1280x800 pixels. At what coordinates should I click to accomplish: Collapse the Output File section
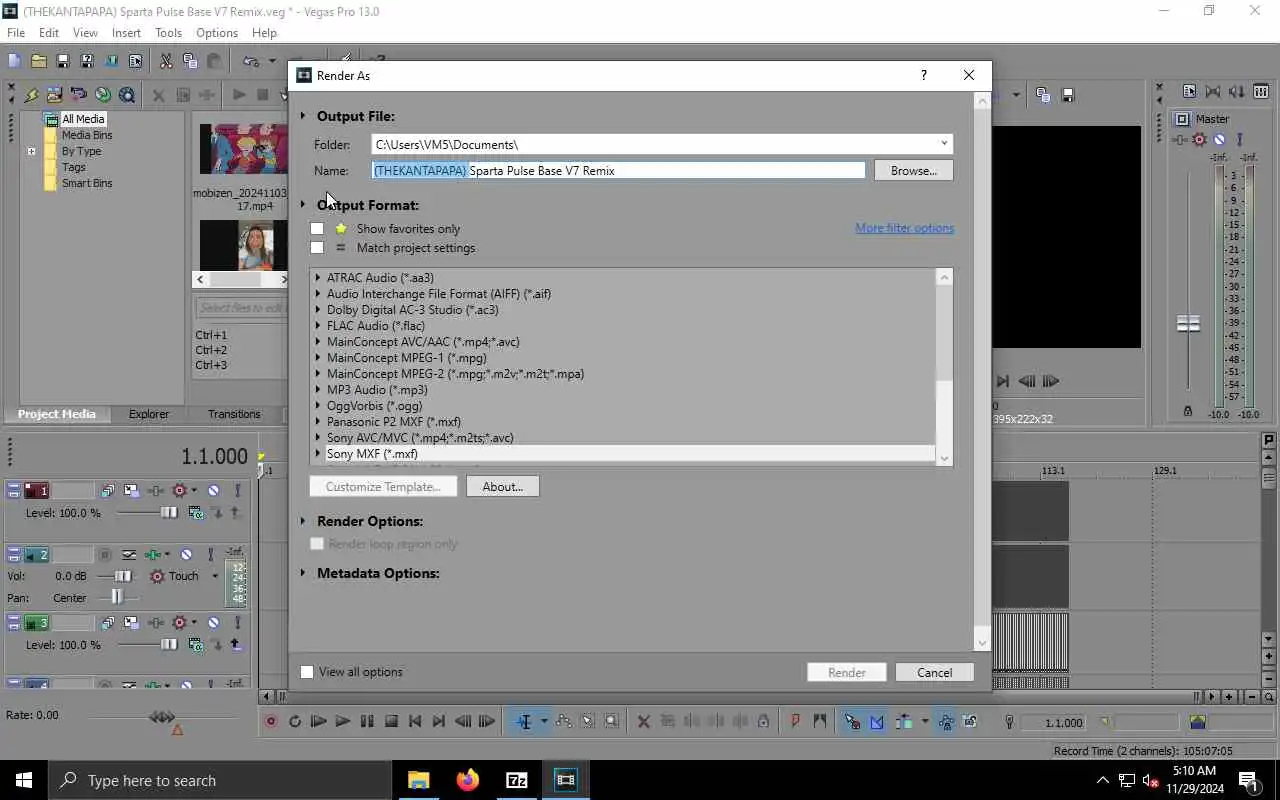pyautogui.click(x=303, y=116)
